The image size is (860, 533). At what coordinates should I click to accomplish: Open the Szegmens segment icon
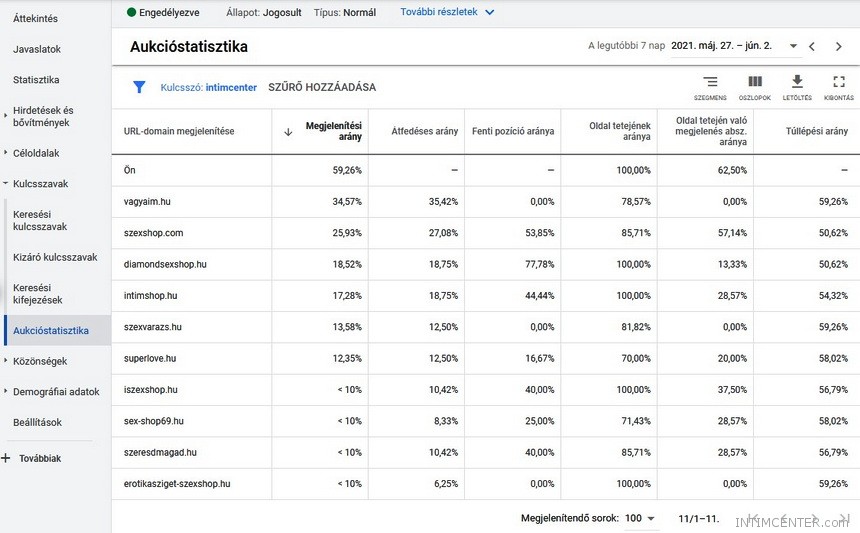pyautogui.click(x=710, y=82)
